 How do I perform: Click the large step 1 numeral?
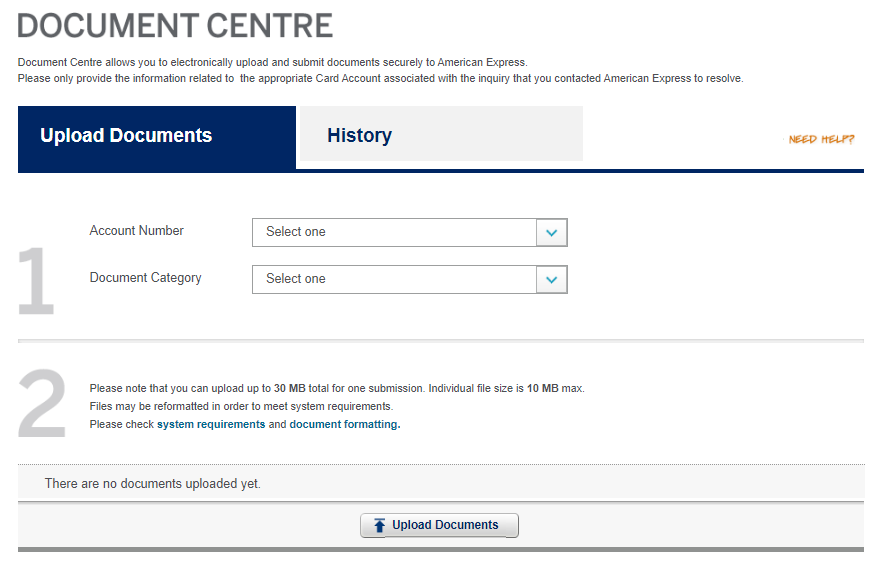click(x=36, y=283)
